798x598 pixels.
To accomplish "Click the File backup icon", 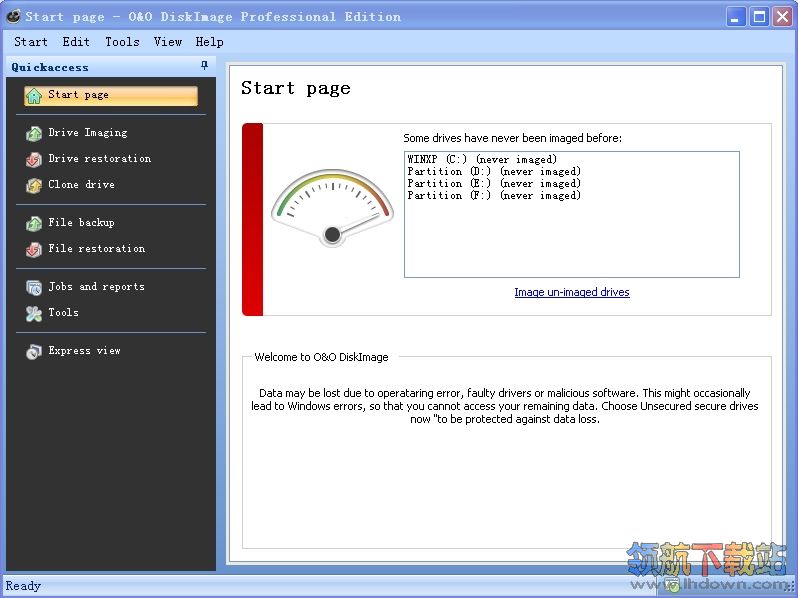I will tap(34, 223).
